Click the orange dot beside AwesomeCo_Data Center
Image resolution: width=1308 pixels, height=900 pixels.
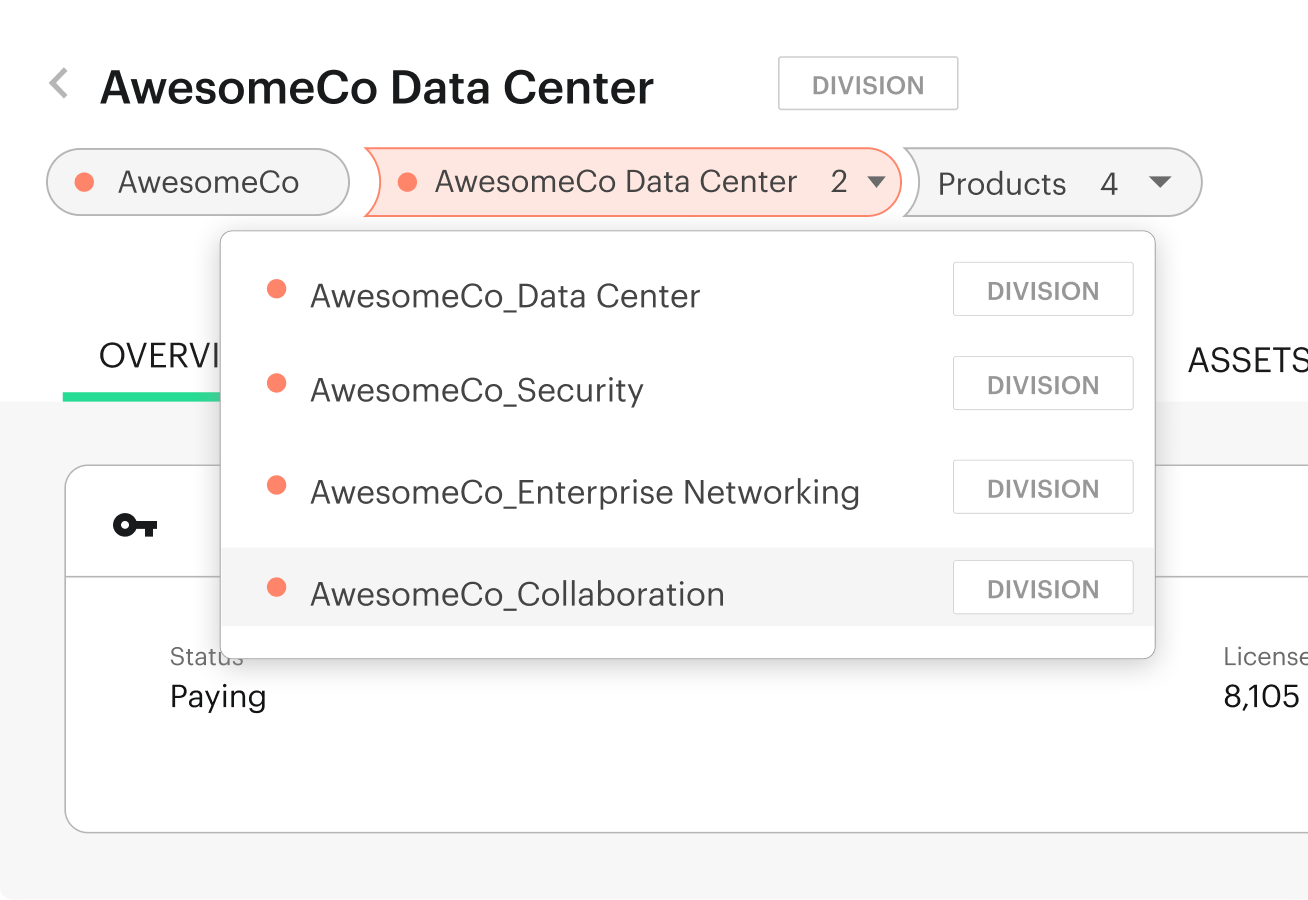(276, 289)
